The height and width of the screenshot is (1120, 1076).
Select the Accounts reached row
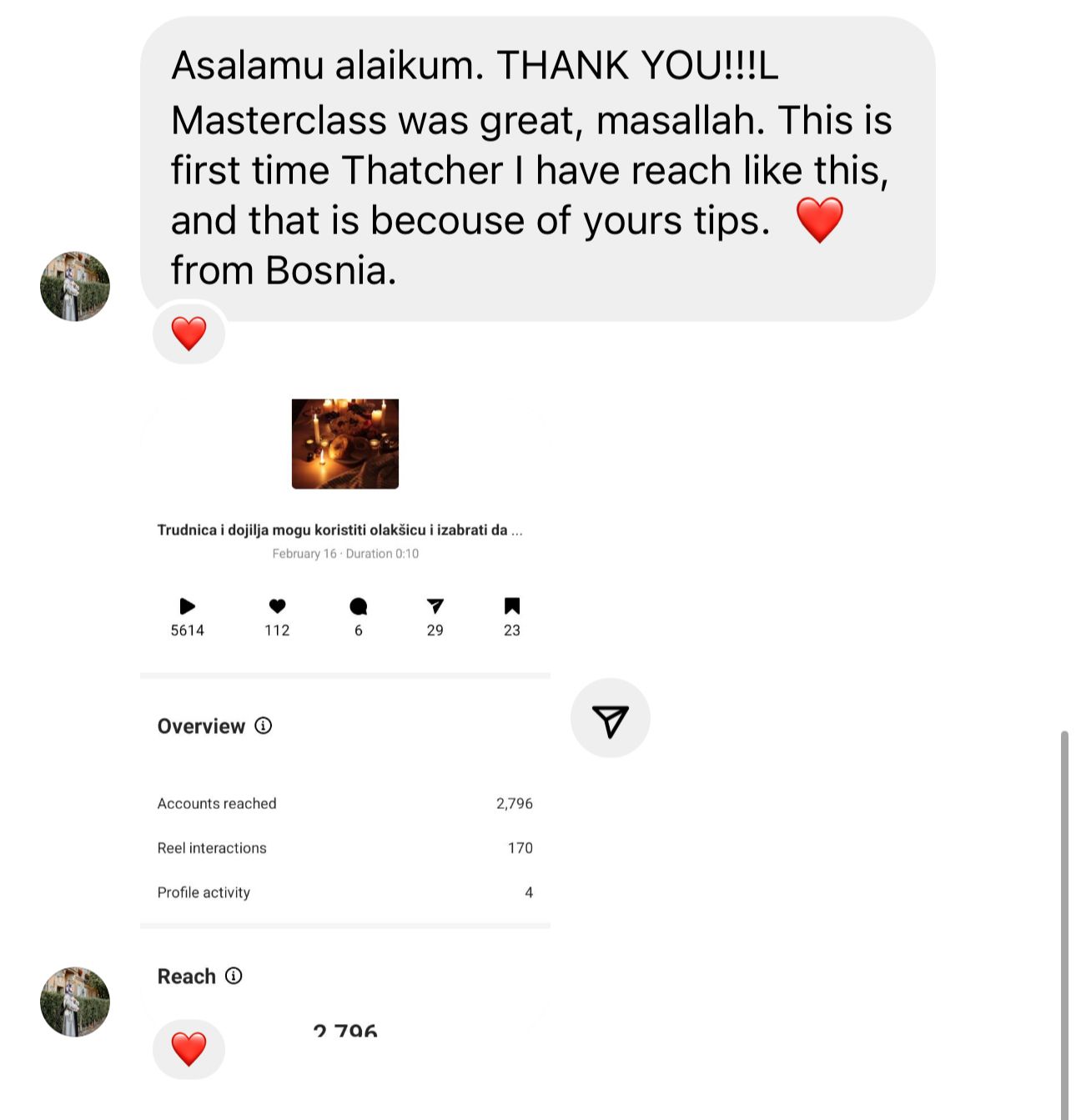(345, 803)
